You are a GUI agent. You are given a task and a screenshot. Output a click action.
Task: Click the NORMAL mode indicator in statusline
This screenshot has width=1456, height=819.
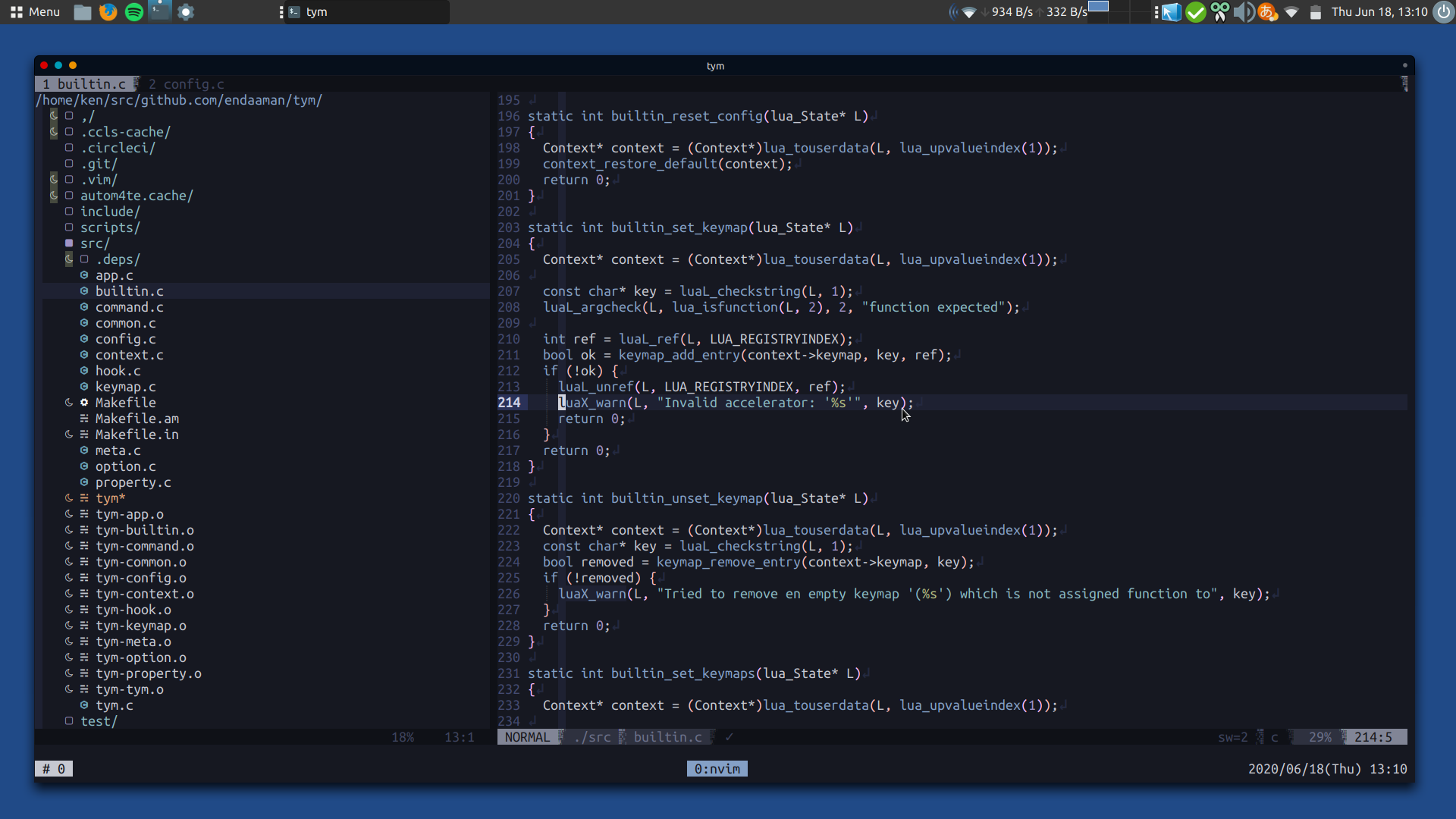pos(527,737)
